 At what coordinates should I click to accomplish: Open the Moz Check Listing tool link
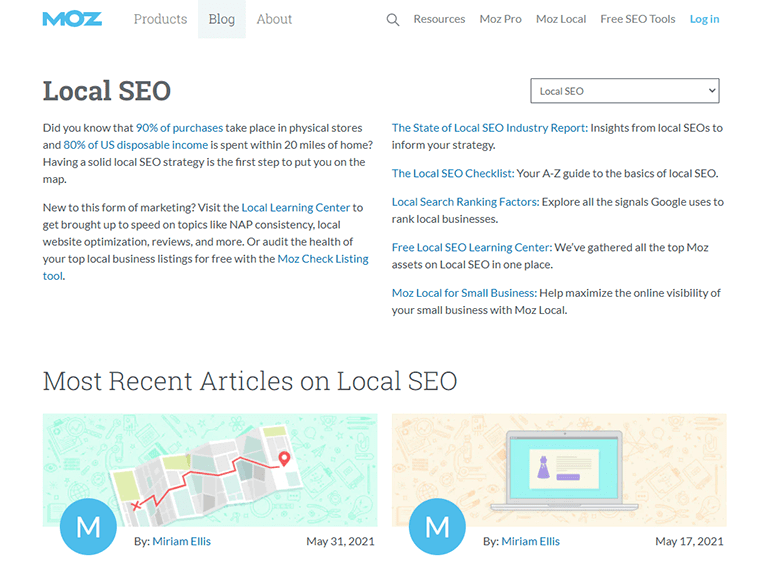tap(322, 259)
